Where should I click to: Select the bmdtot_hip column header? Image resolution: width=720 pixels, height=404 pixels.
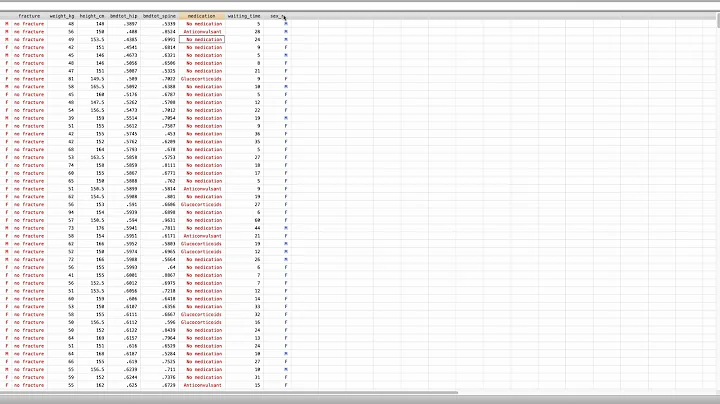(x=124, y=16)
